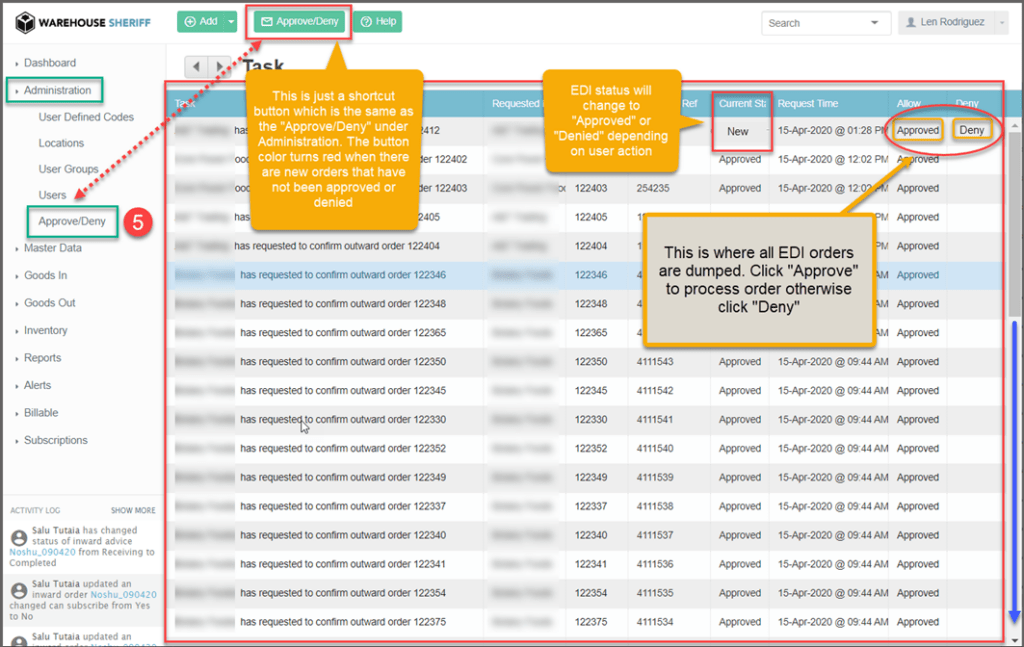Open the Add button dropdown arrow

pyautogui.click(x=231, y=21)
